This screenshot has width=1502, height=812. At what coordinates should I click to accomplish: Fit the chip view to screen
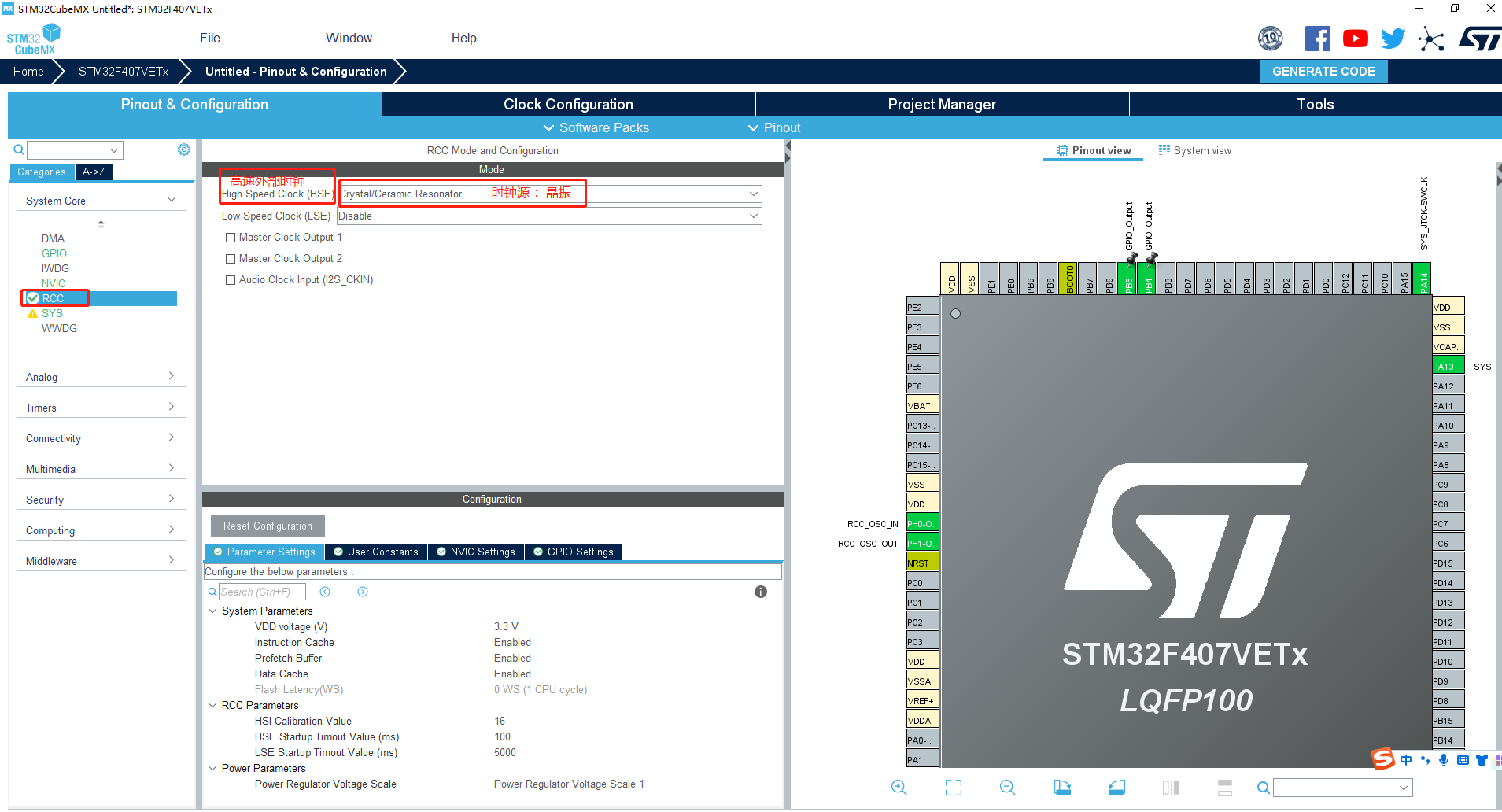[x=954, y=787]
